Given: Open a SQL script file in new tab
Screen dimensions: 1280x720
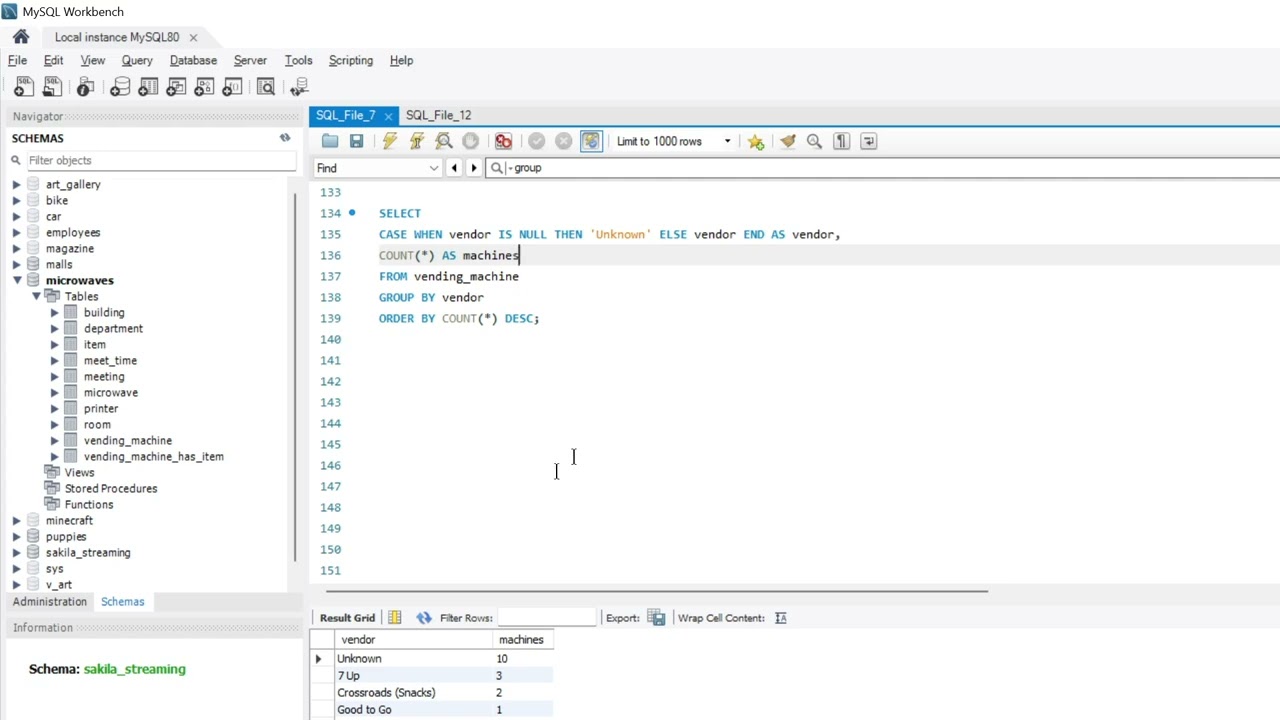Looking at the screenshot, I should [x=52, y=87].
